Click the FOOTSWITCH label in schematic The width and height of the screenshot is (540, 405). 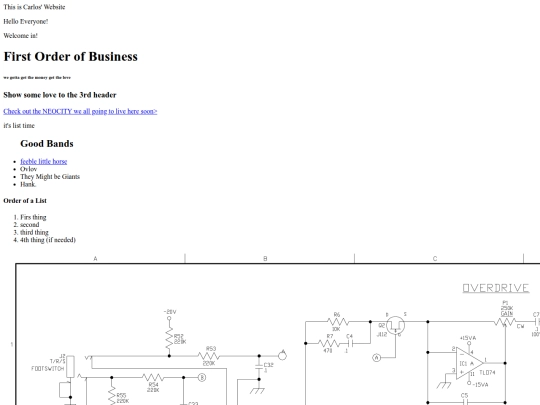point(48,368)
